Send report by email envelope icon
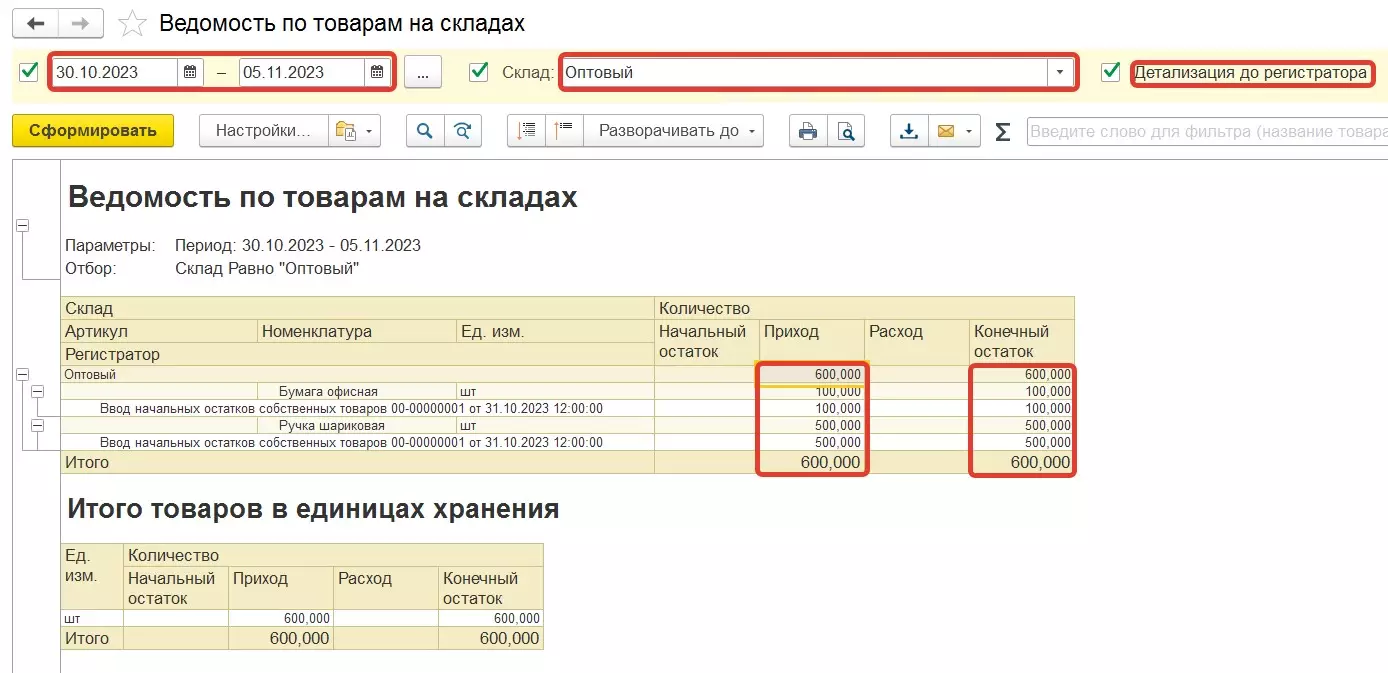 point(945,131)
